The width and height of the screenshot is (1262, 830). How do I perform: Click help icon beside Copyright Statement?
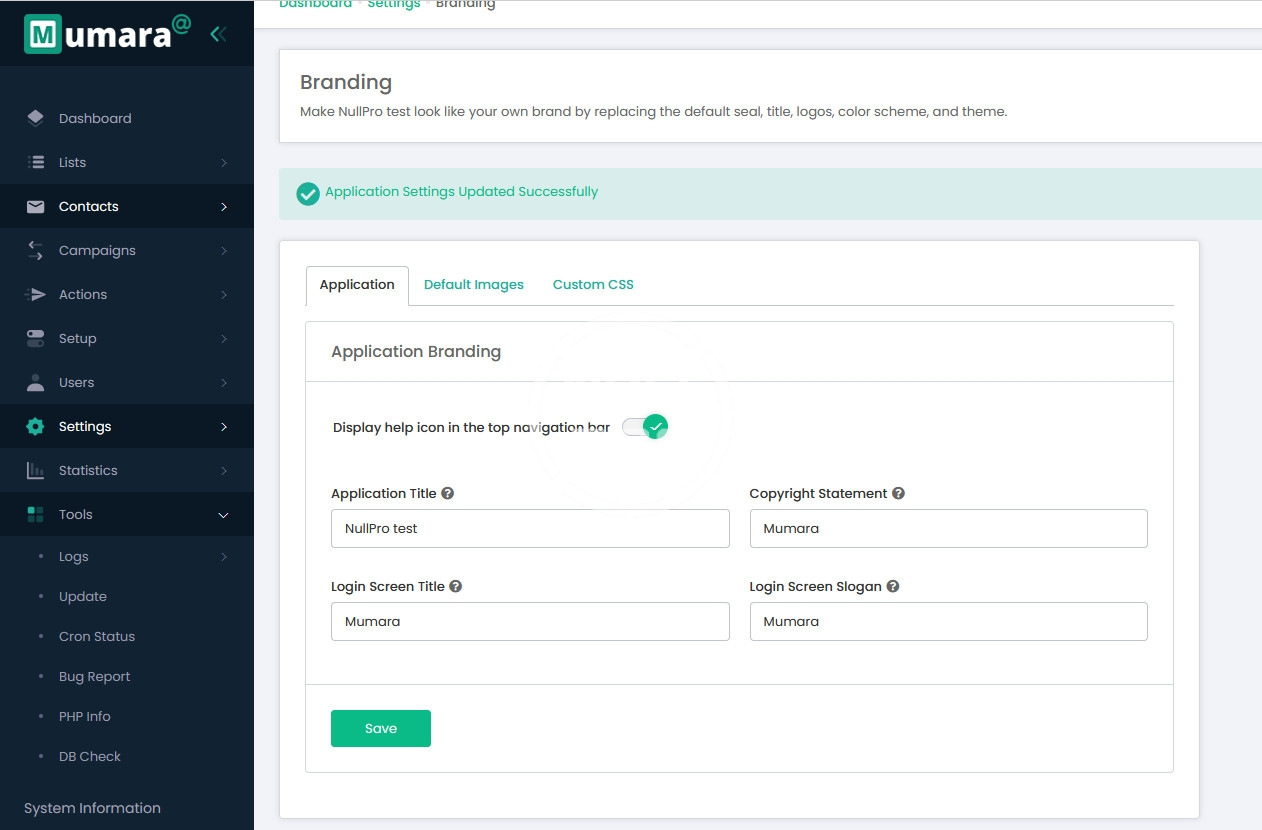point(898,493)
